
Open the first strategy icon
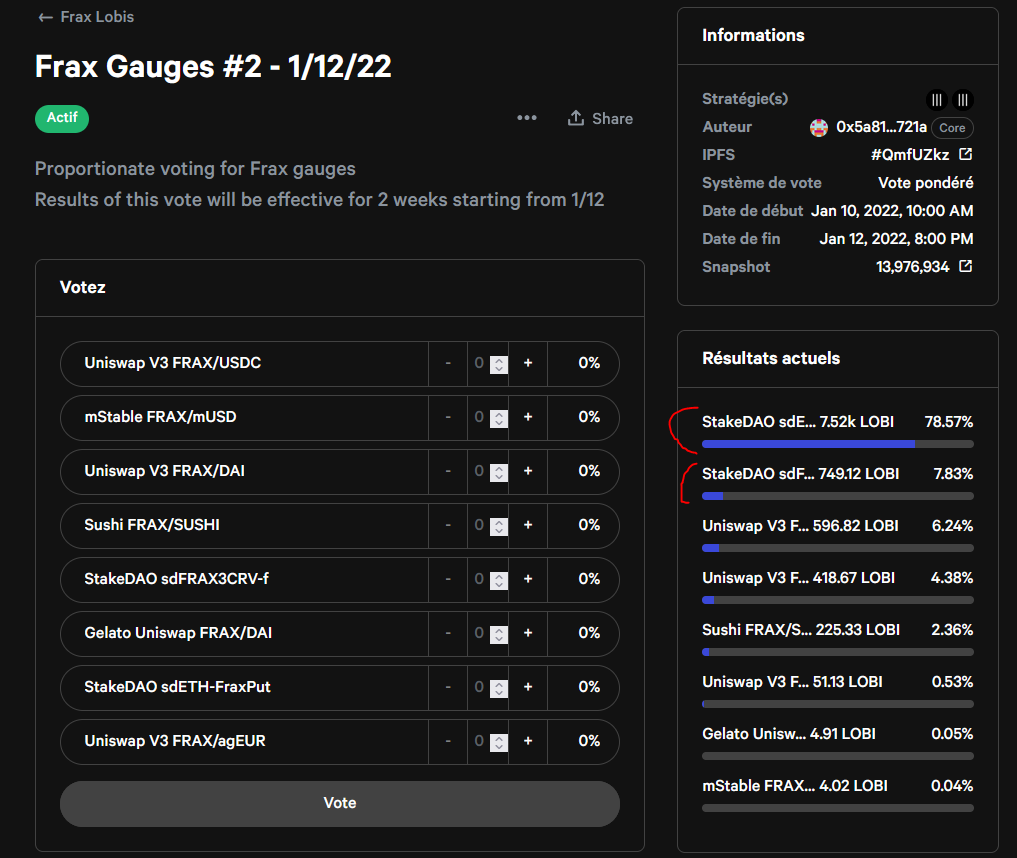(937, 100)
